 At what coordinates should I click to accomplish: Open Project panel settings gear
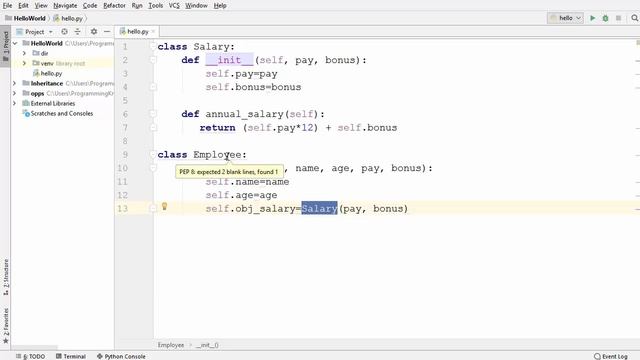94,31
